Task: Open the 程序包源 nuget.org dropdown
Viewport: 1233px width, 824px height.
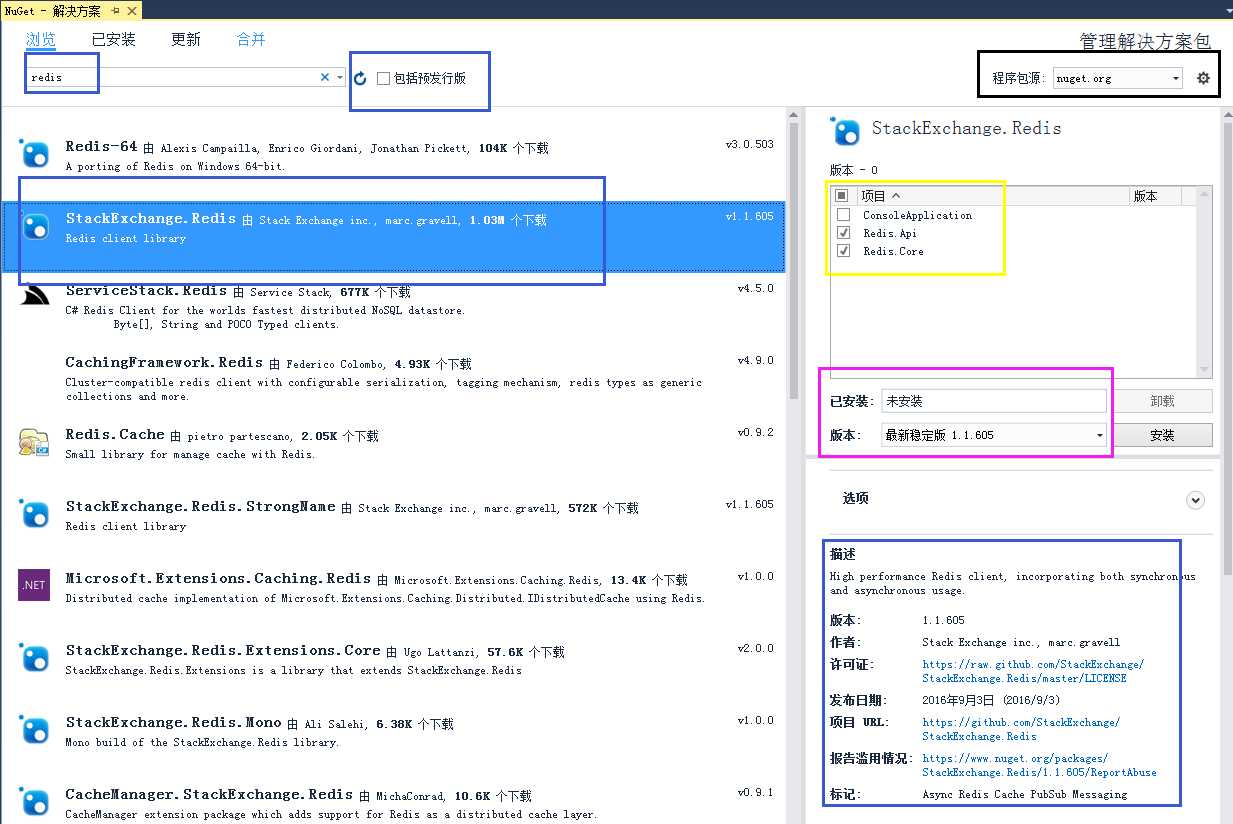Action: [x=1118, y=78]
